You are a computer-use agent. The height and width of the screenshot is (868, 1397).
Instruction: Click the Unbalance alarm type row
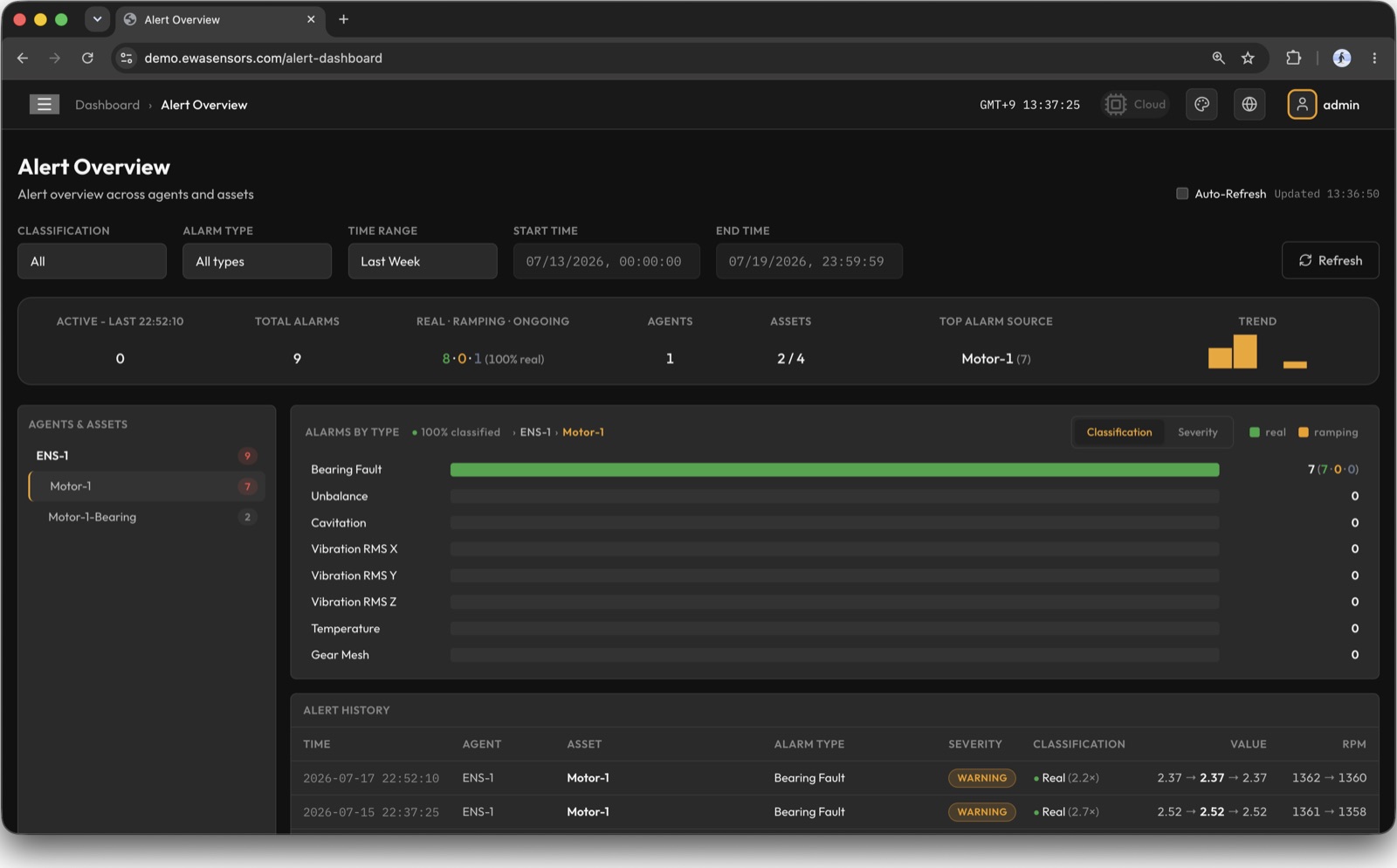point(834,496)
